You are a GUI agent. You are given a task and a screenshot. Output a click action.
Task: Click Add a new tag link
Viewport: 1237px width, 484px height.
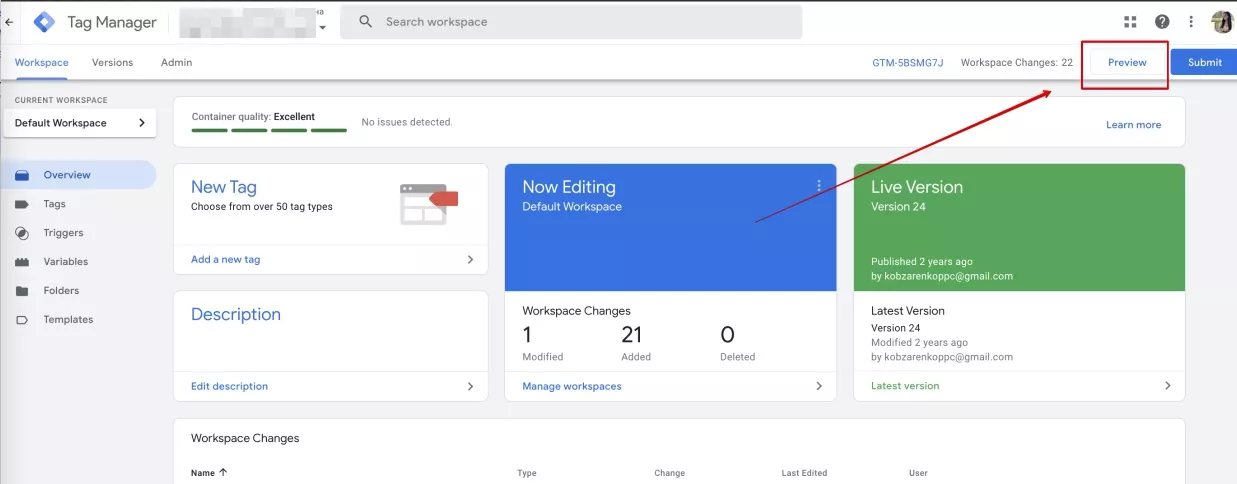(225, 259)
